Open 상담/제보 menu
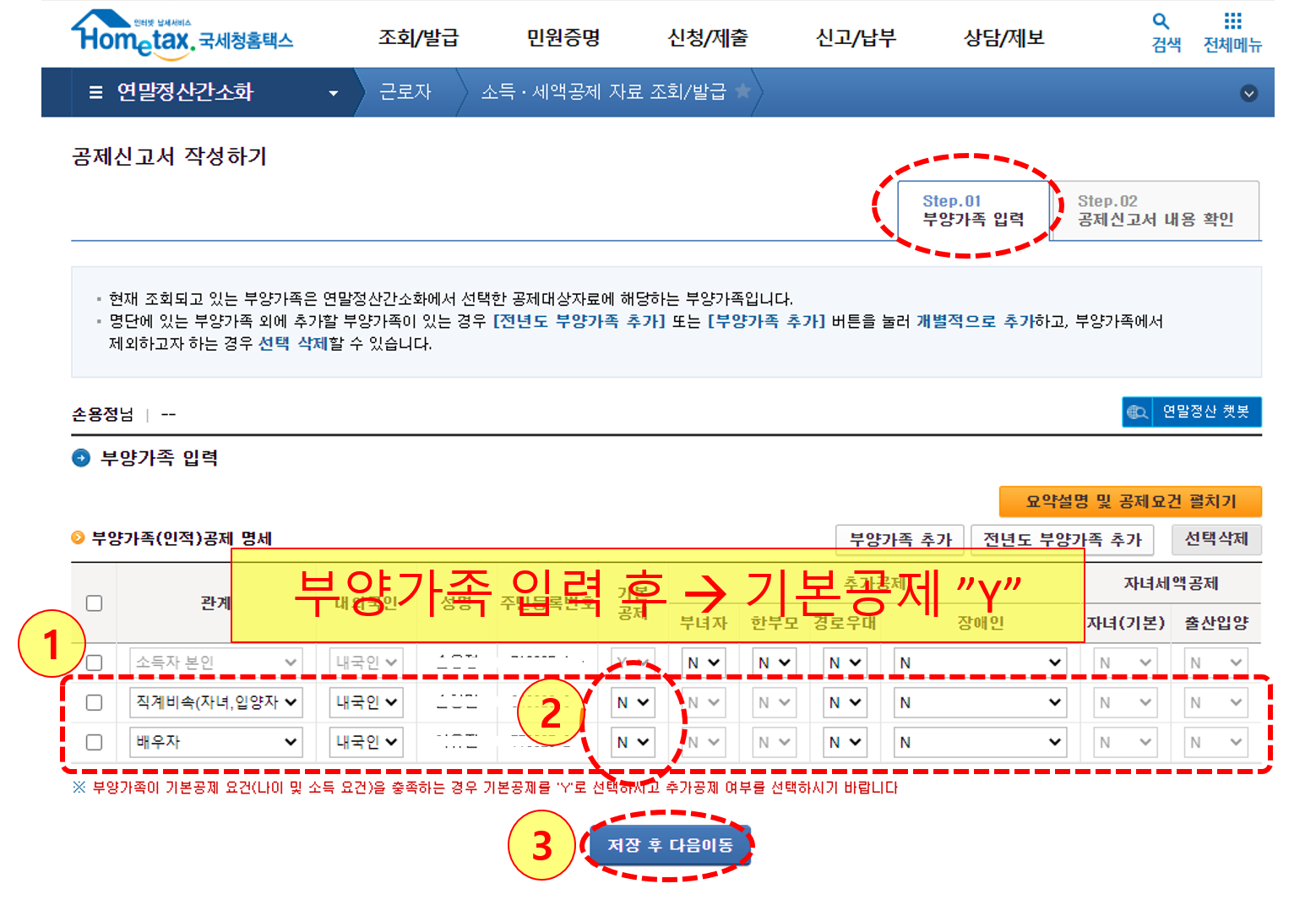This screenshot has width=1316, height=911. pyautogui.click(x=1004, y=37)
